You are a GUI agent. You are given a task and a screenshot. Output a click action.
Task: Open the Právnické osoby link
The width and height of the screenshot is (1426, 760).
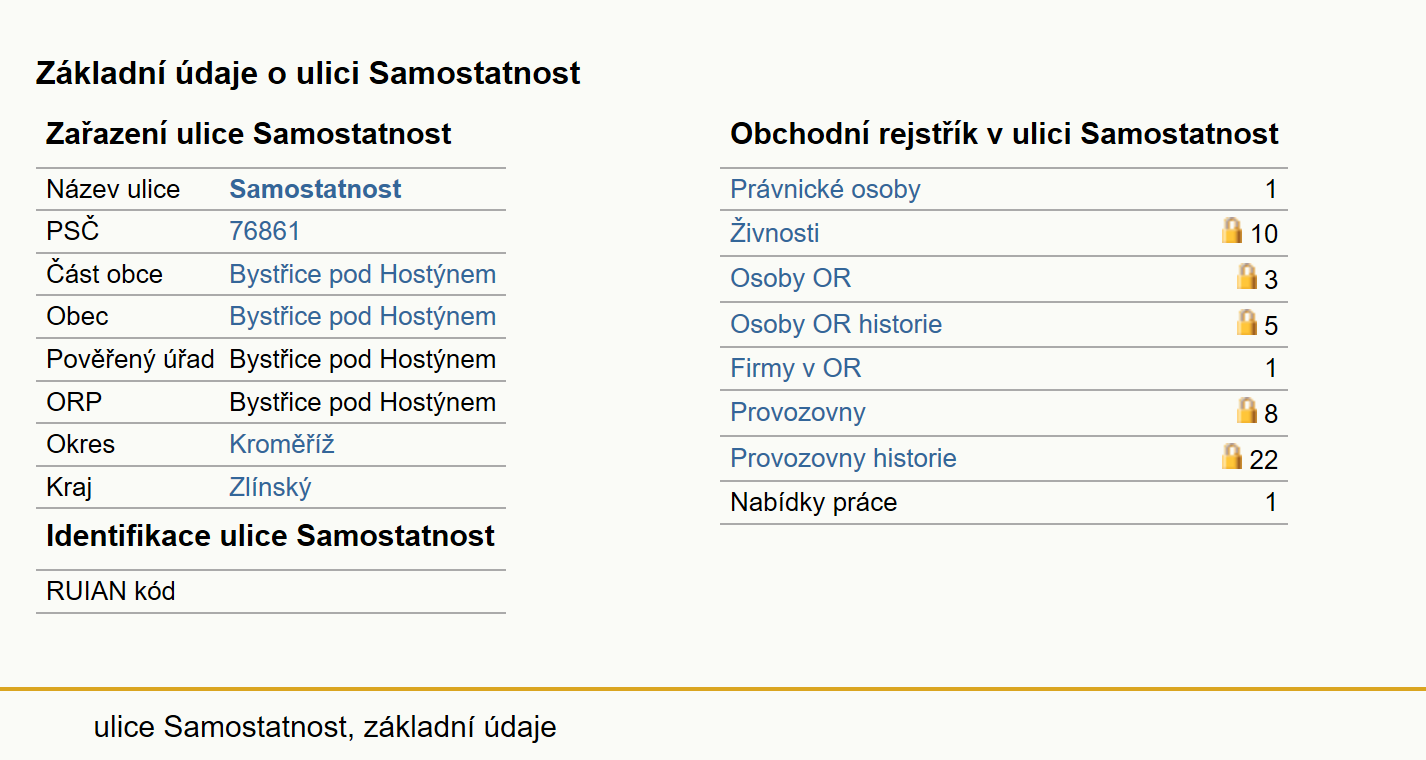coord(825,189)
